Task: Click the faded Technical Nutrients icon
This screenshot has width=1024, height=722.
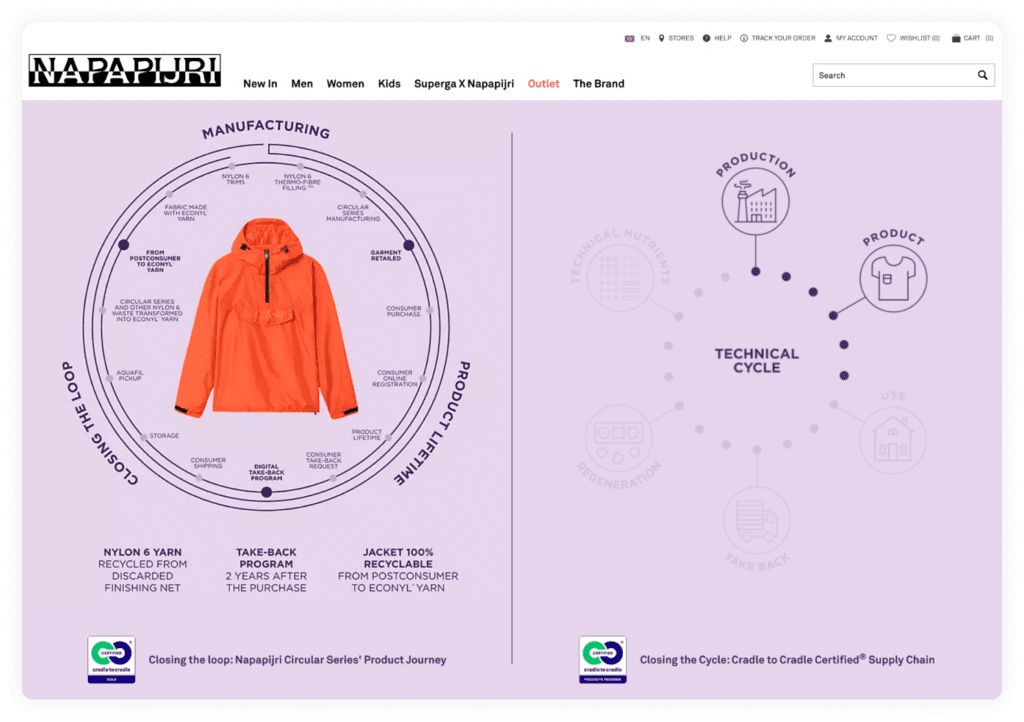Action: point(620,278)
